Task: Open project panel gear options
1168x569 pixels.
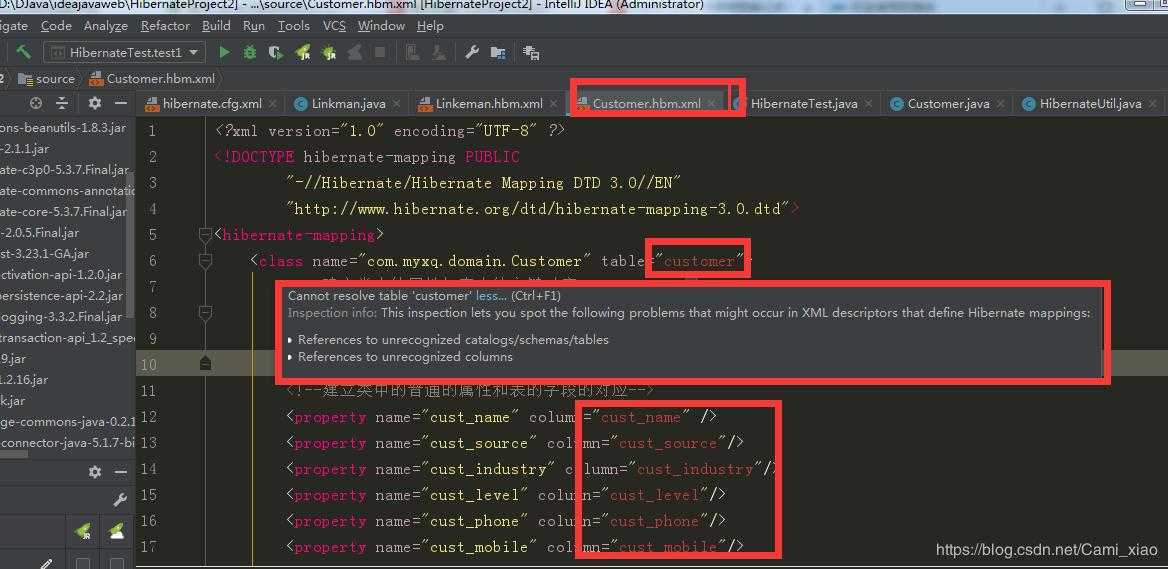Action: 95,103
